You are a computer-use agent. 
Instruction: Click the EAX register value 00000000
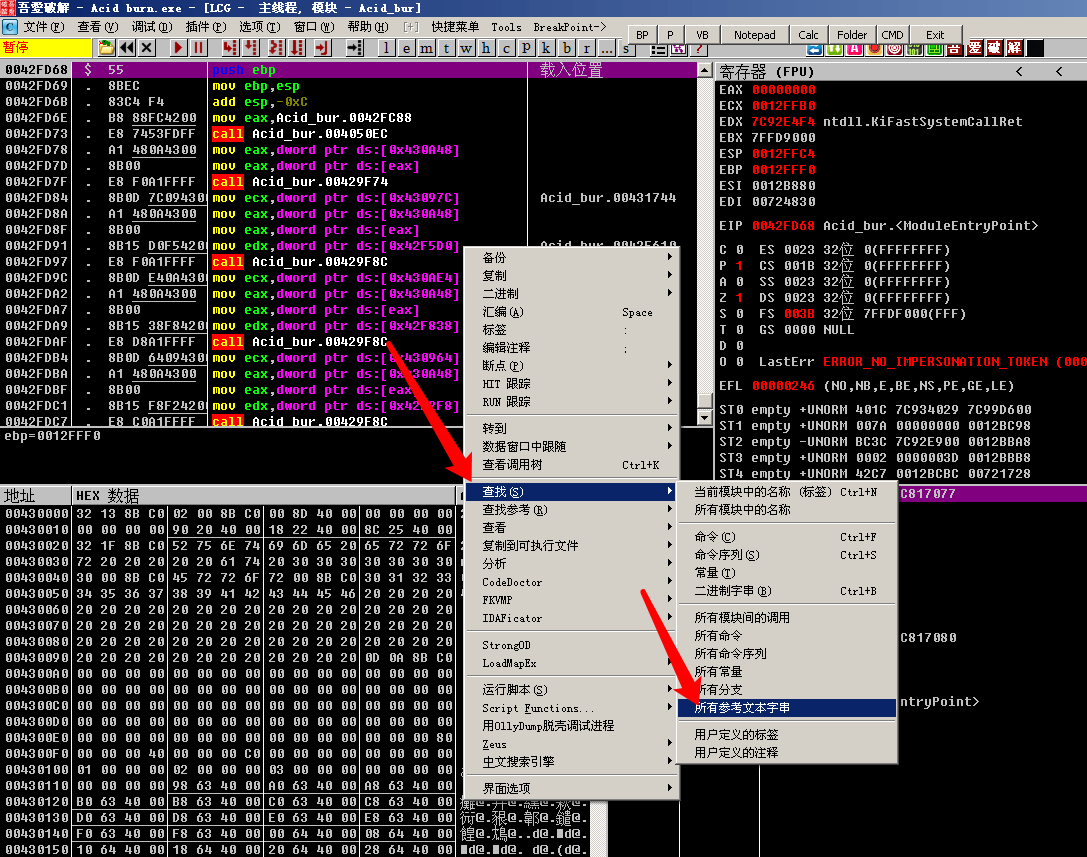[783, 89]
